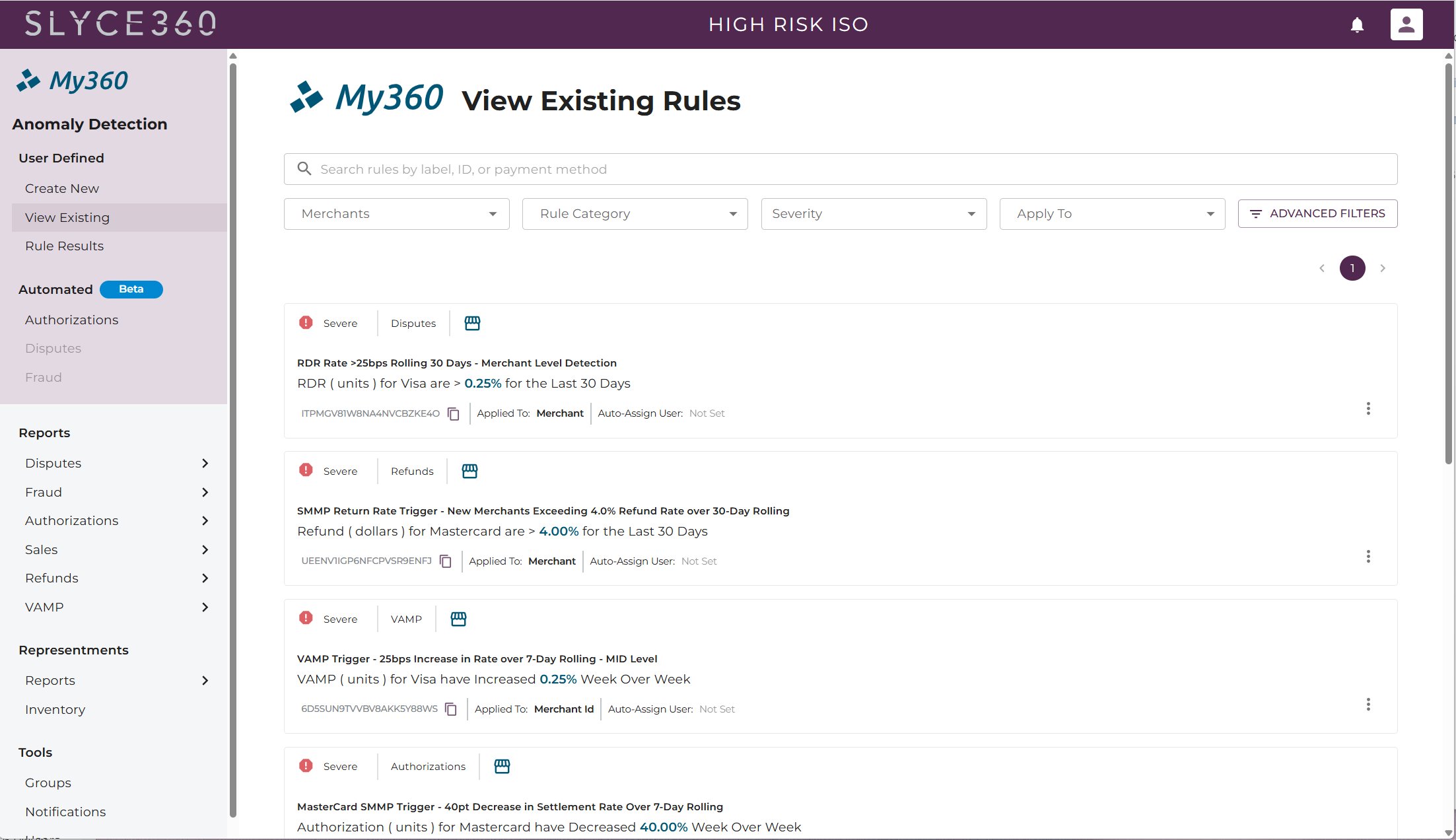Open Groups under Tools

[x=48, y=783]
